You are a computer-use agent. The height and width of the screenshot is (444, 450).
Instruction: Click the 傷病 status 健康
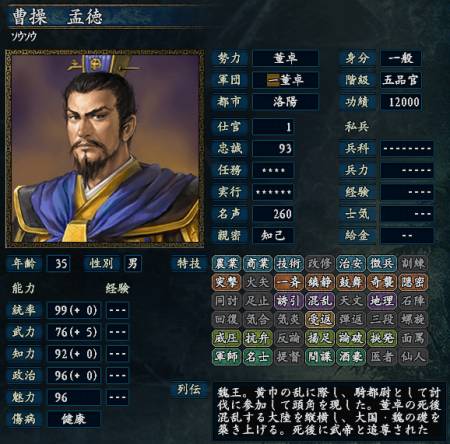74,419
